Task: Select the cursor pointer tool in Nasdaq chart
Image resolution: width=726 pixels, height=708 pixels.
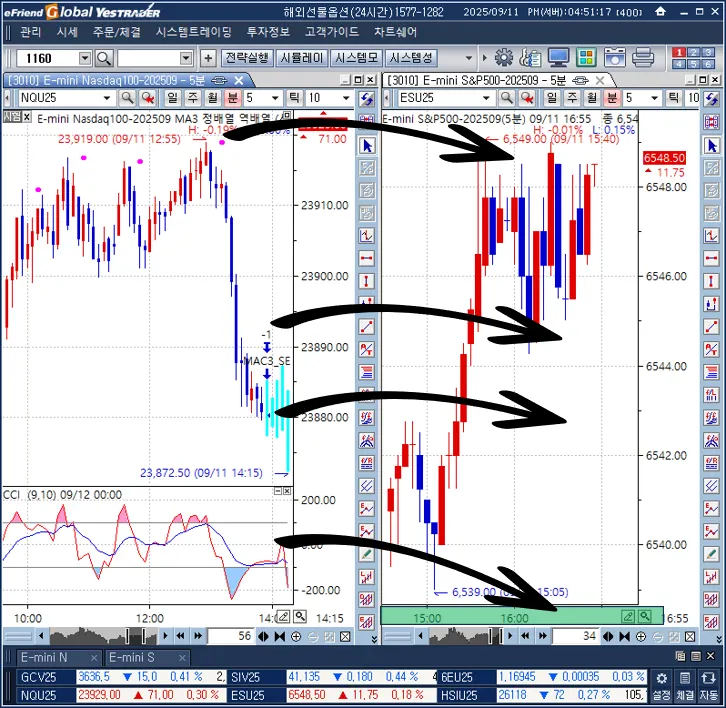Action: [x=367, y=146]
